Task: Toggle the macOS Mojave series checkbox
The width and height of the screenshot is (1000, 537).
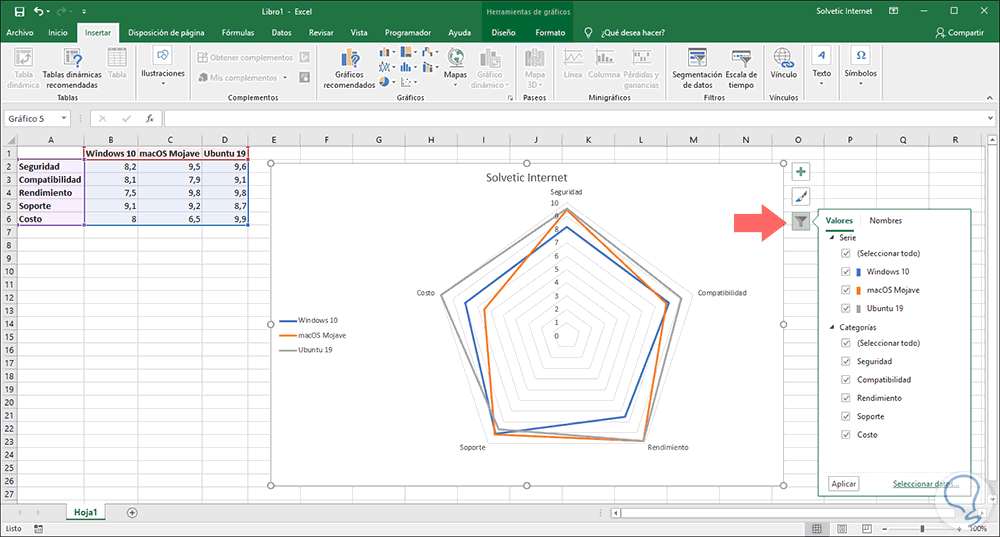Action: 846,290
